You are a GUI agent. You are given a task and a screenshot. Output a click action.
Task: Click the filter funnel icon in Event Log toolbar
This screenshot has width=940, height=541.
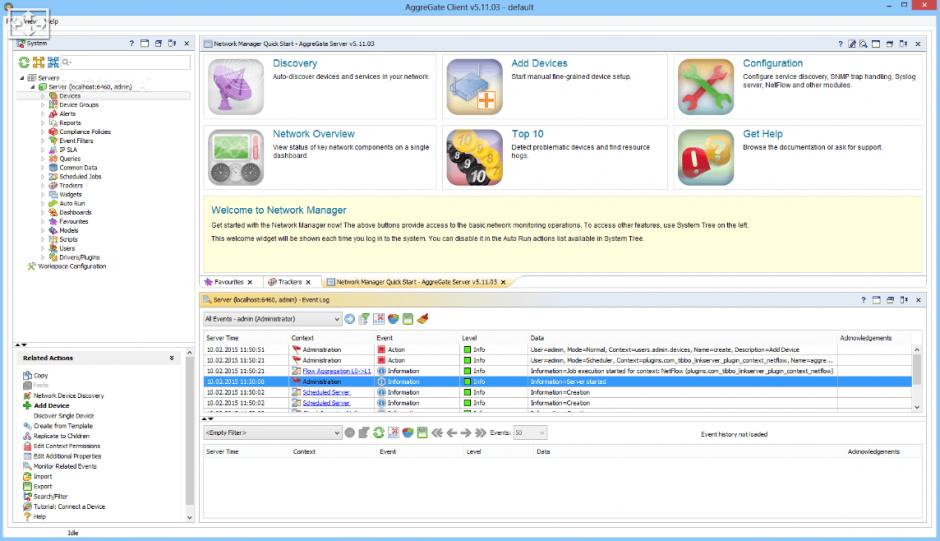(364, 319)
